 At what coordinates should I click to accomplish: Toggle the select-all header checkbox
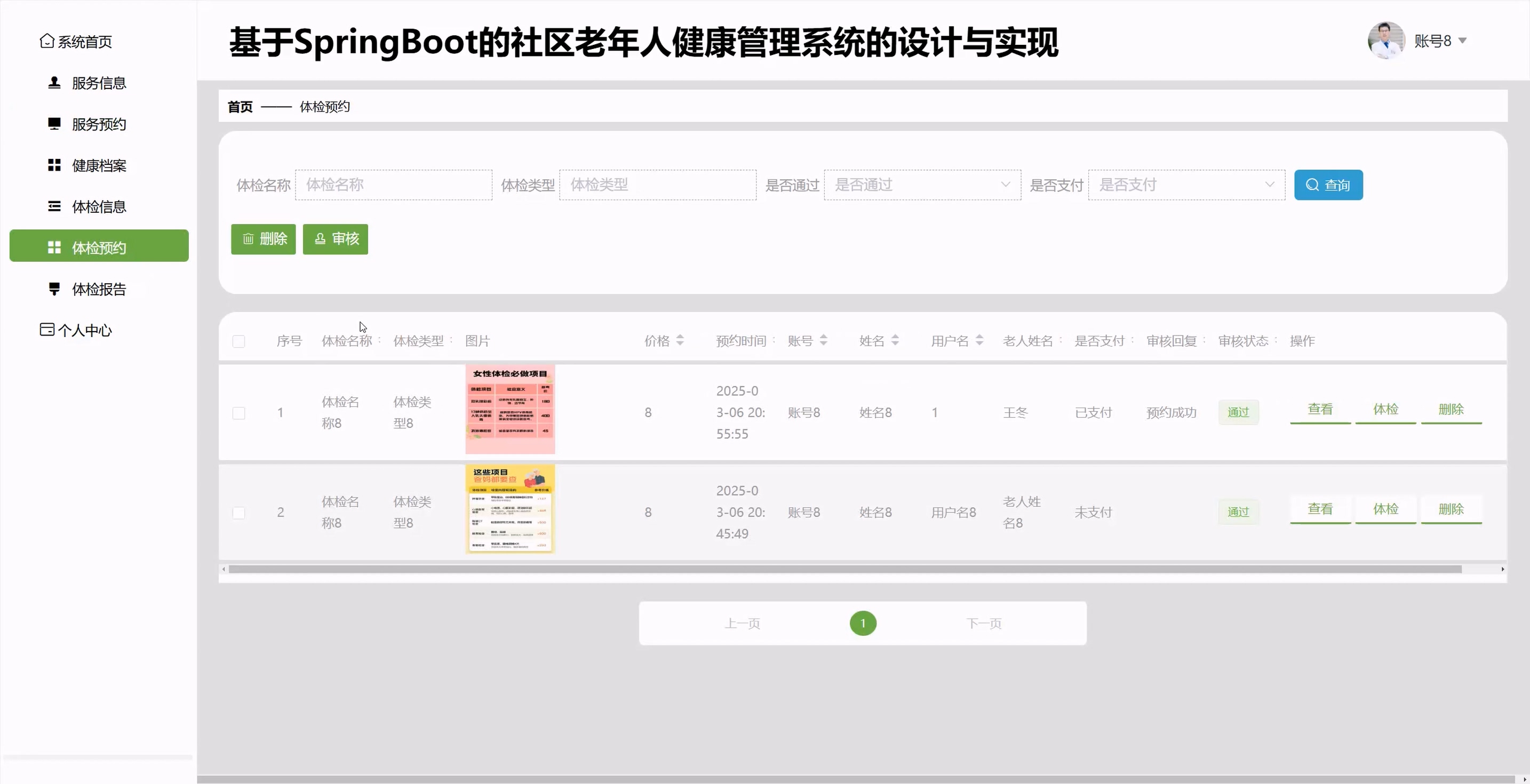click(x=239, y=341)
